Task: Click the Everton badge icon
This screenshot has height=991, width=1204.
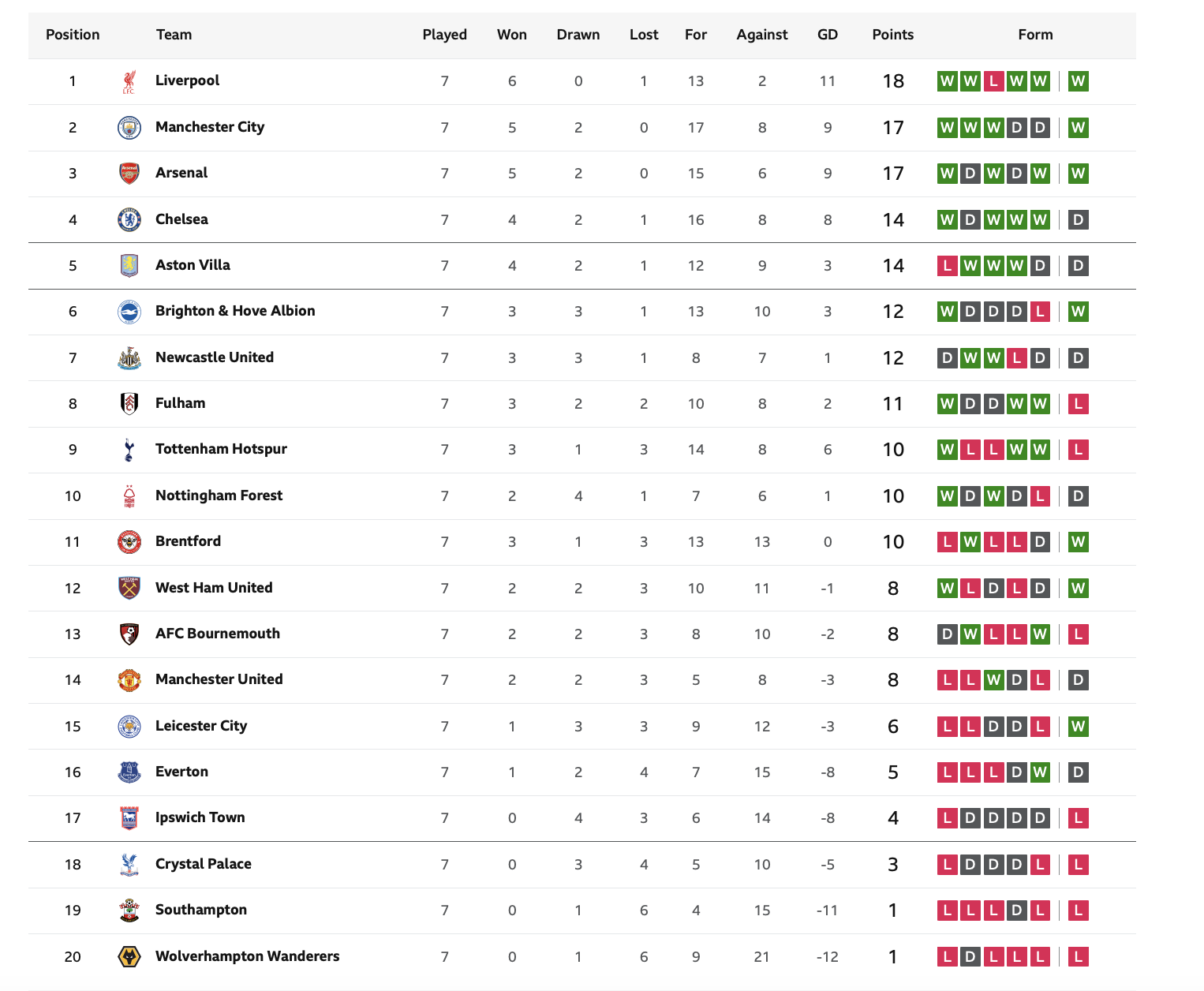Action: (x=129, y=772)
